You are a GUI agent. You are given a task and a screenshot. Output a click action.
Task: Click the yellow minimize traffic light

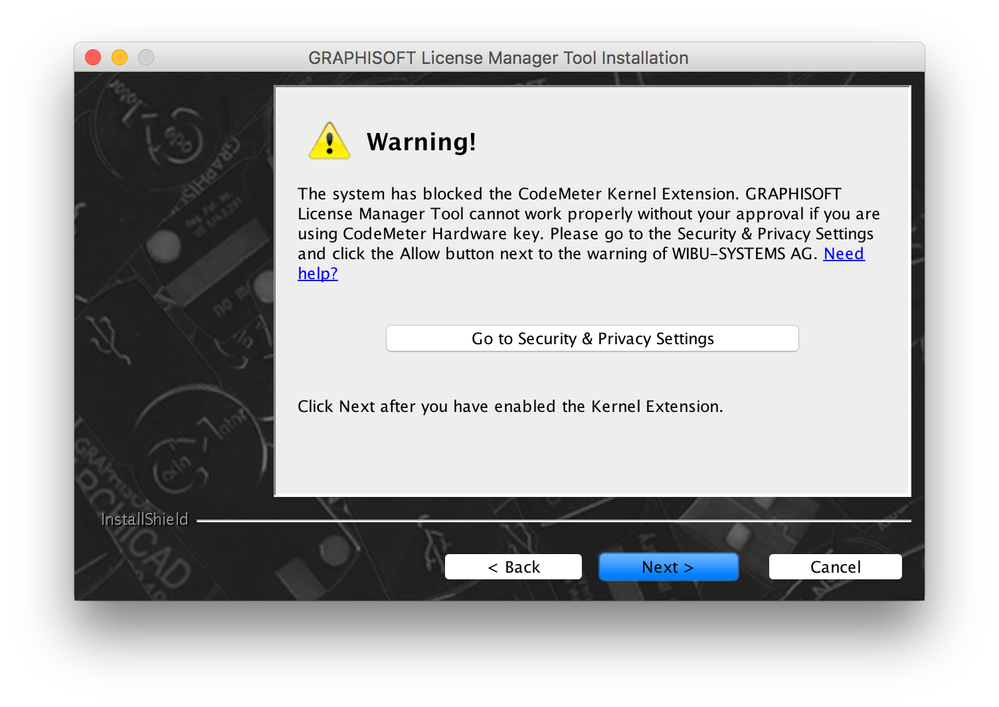pyautogui.click(x=119, y=58)
